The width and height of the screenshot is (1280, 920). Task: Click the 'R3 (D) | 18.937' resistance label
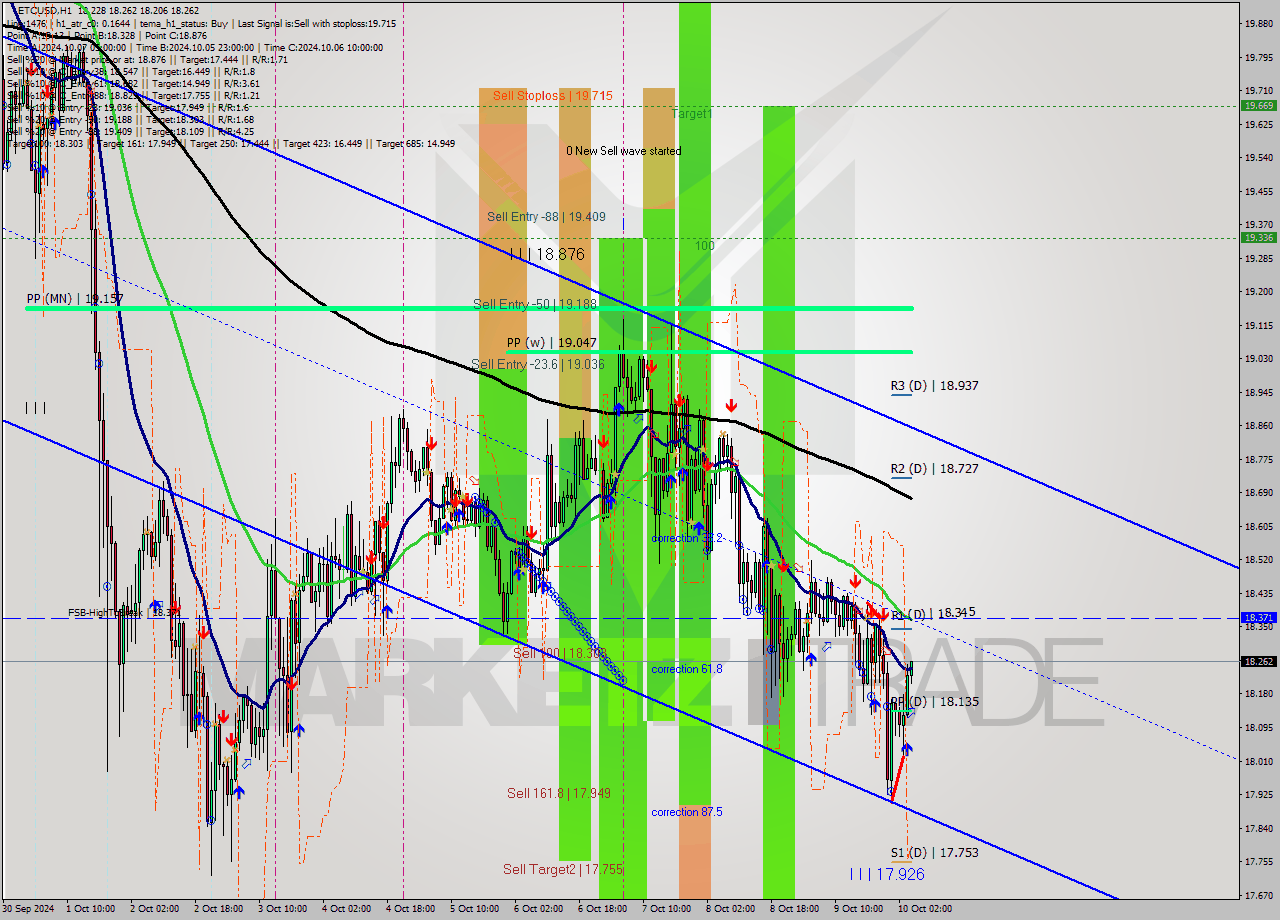(934, 385)
